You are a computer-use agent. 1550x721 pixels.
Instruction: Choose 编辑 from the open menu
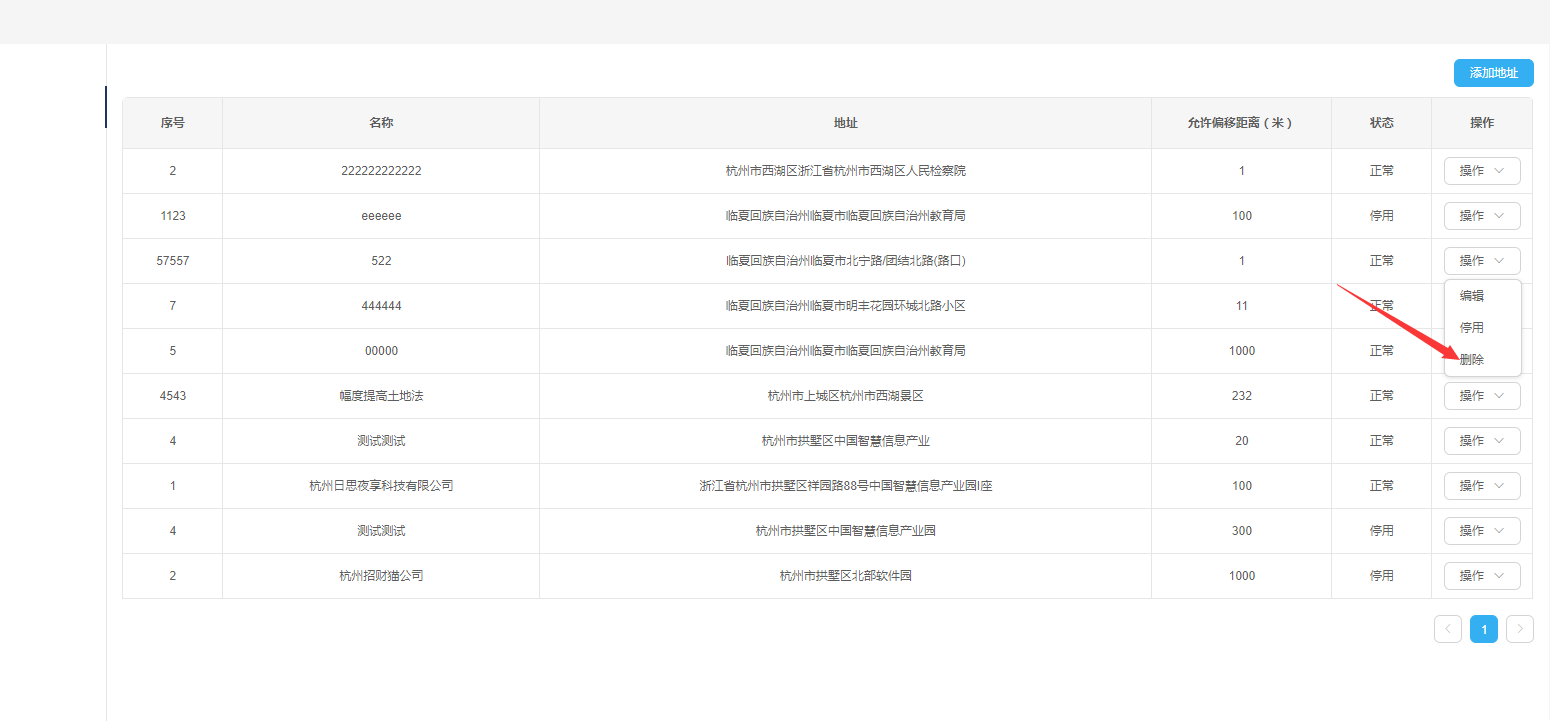tap(1472, 296)
